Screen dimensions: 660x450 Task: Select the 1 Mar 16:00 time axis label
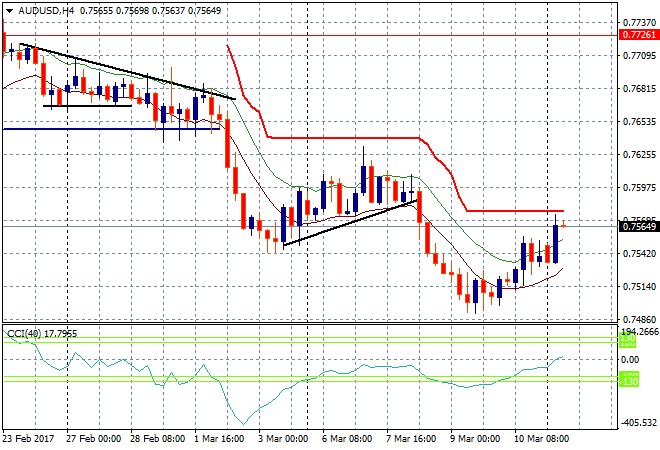point(219,439)
